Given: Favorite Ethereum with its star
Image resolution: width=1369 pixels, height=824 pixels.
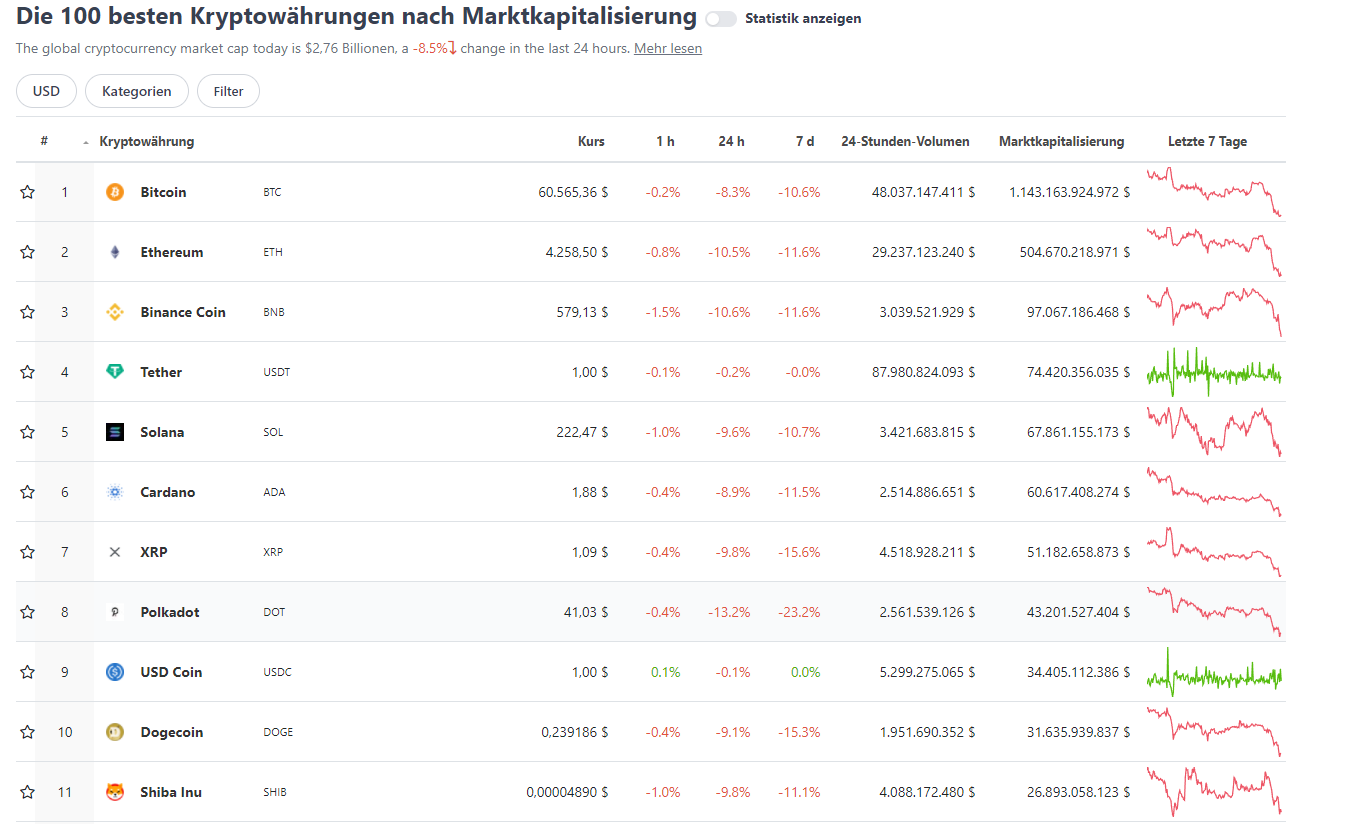Looking at the screenshot, I should 27,252.
